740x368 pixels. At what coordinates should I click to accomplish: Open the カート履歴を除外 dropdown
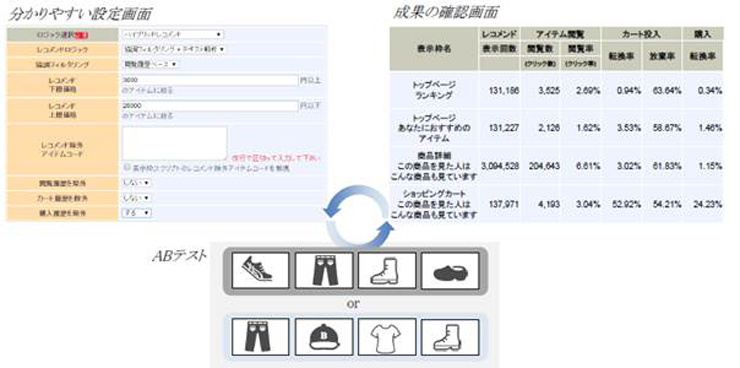click(x=137, y=198)
